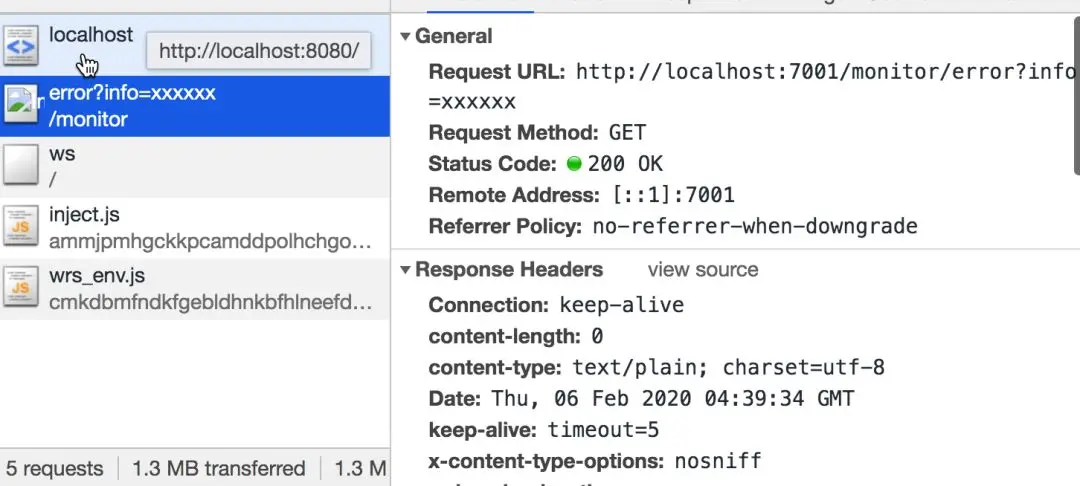Collapse the Response Headers section
Viewport: 1080px width, 486px height.
point(405,270)
